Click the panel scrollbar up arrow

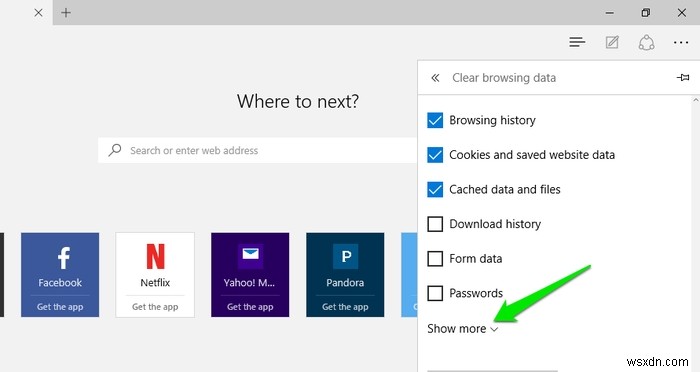[696, 100]
